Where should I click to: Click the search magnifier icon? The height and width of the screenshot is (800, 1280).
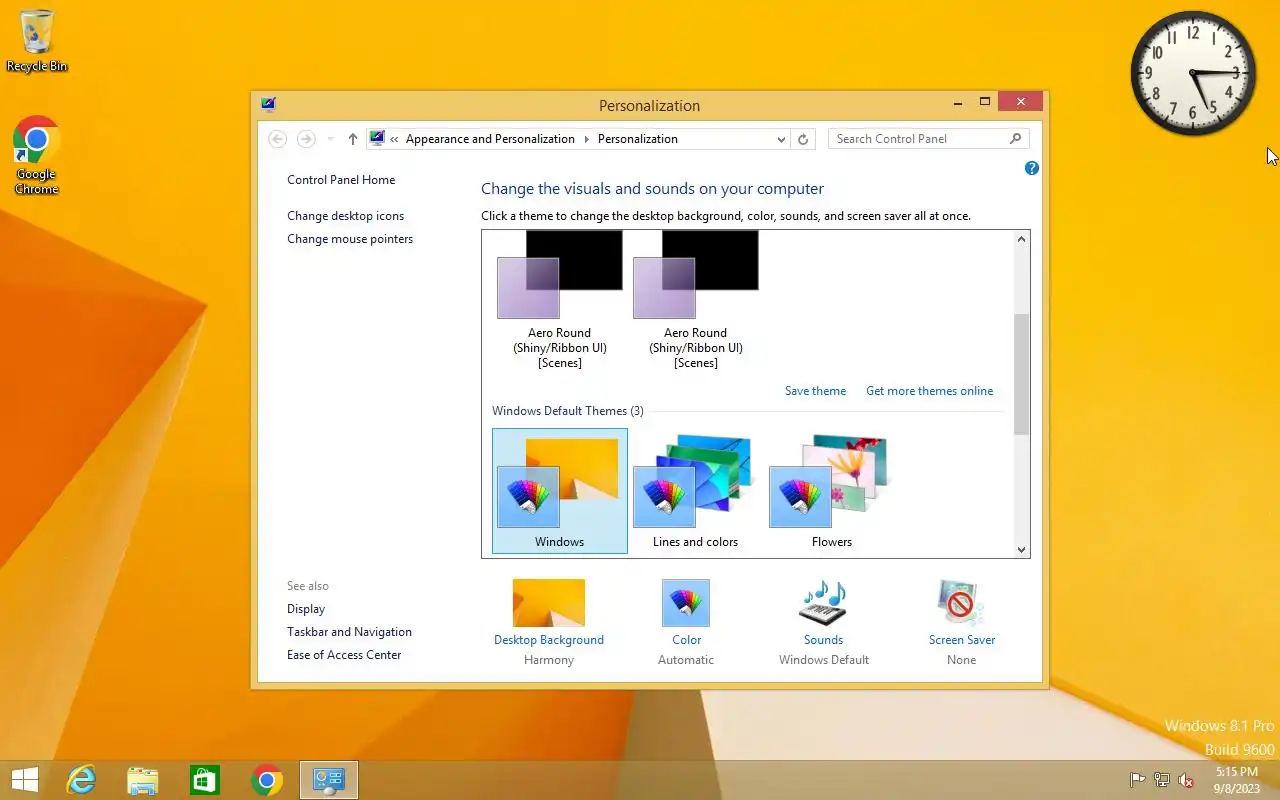(1016, 139)
